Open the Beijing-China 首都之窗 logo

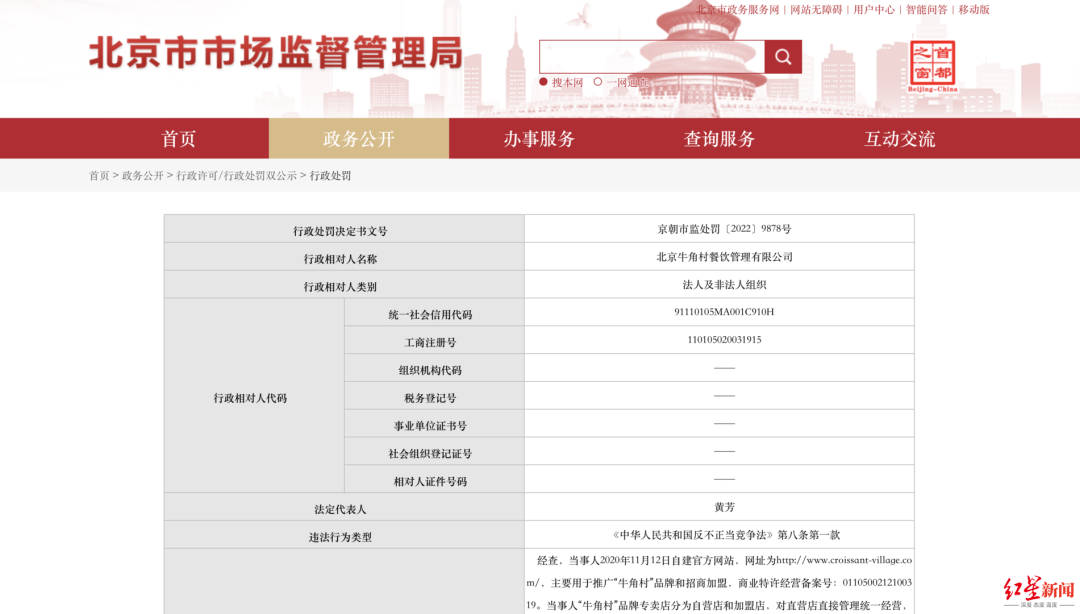click(933, 66)
